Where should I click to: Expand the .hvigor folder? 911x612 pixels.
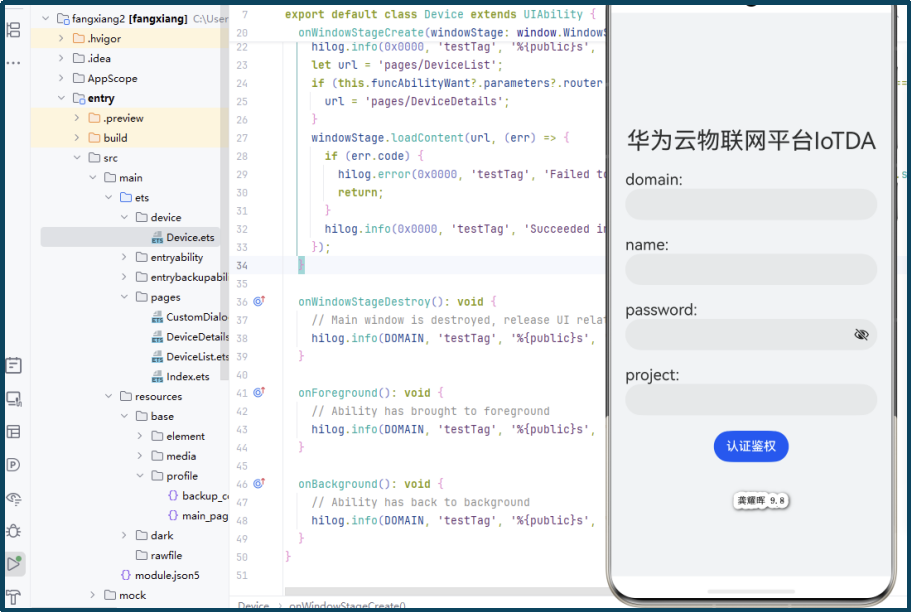tap(61, 38)
